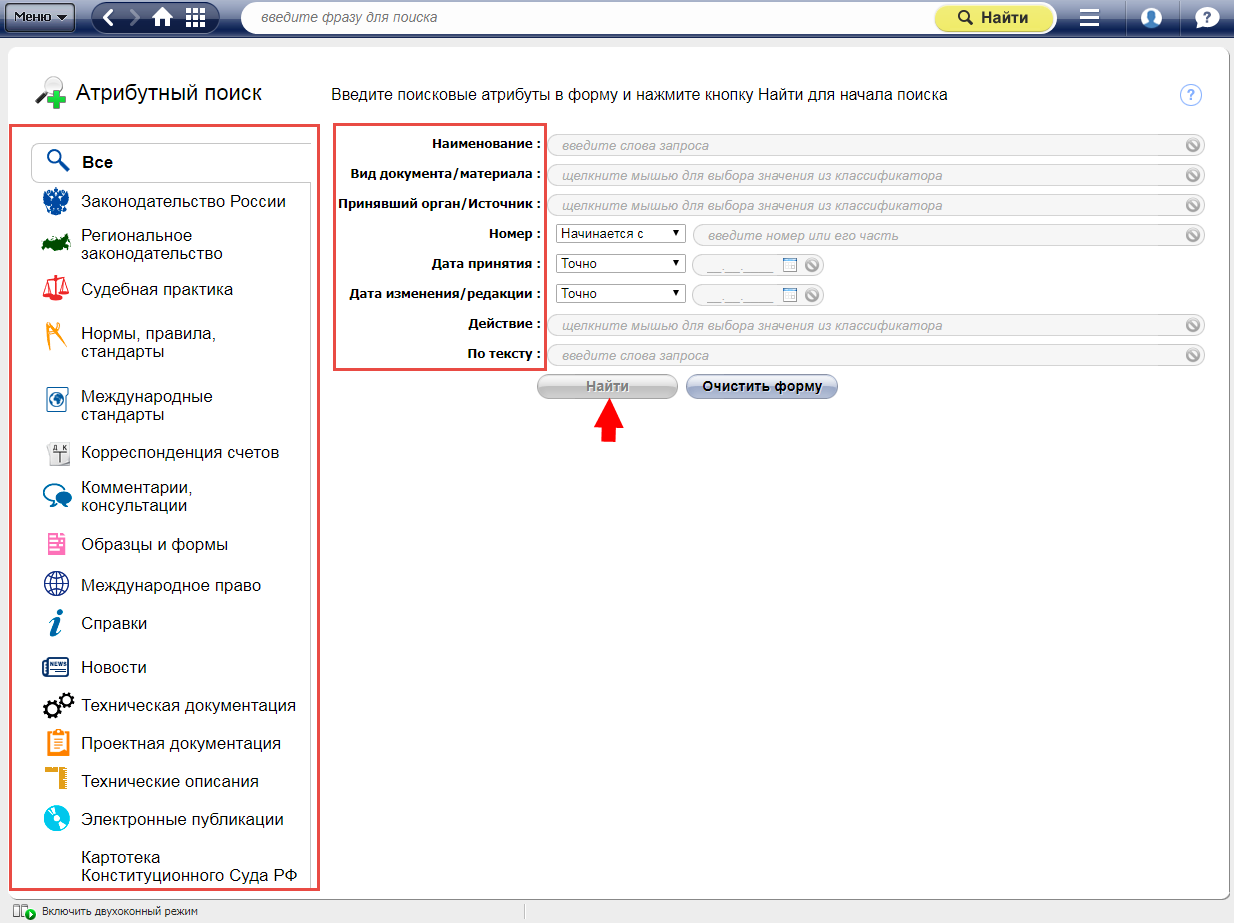Go back with the left arrow icon
Screen dimensions: 1234x923
click(x=109, y=17)
